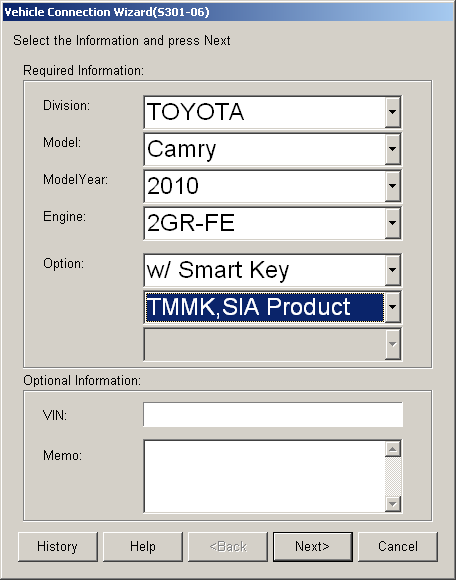
Task: Click the VIN: label
Action: [x=55, y=415]
